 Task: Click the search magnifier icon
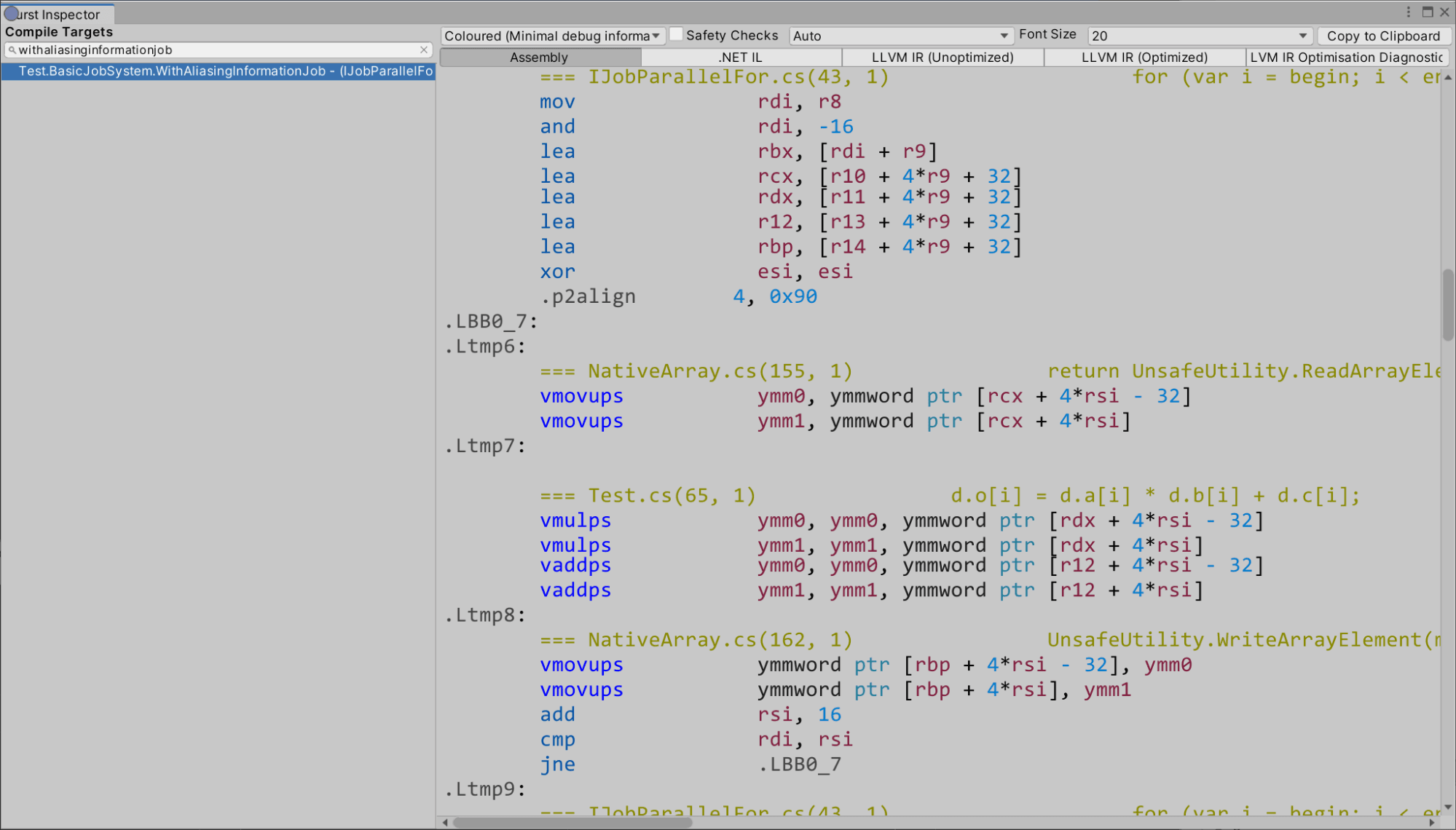point(12,50)
